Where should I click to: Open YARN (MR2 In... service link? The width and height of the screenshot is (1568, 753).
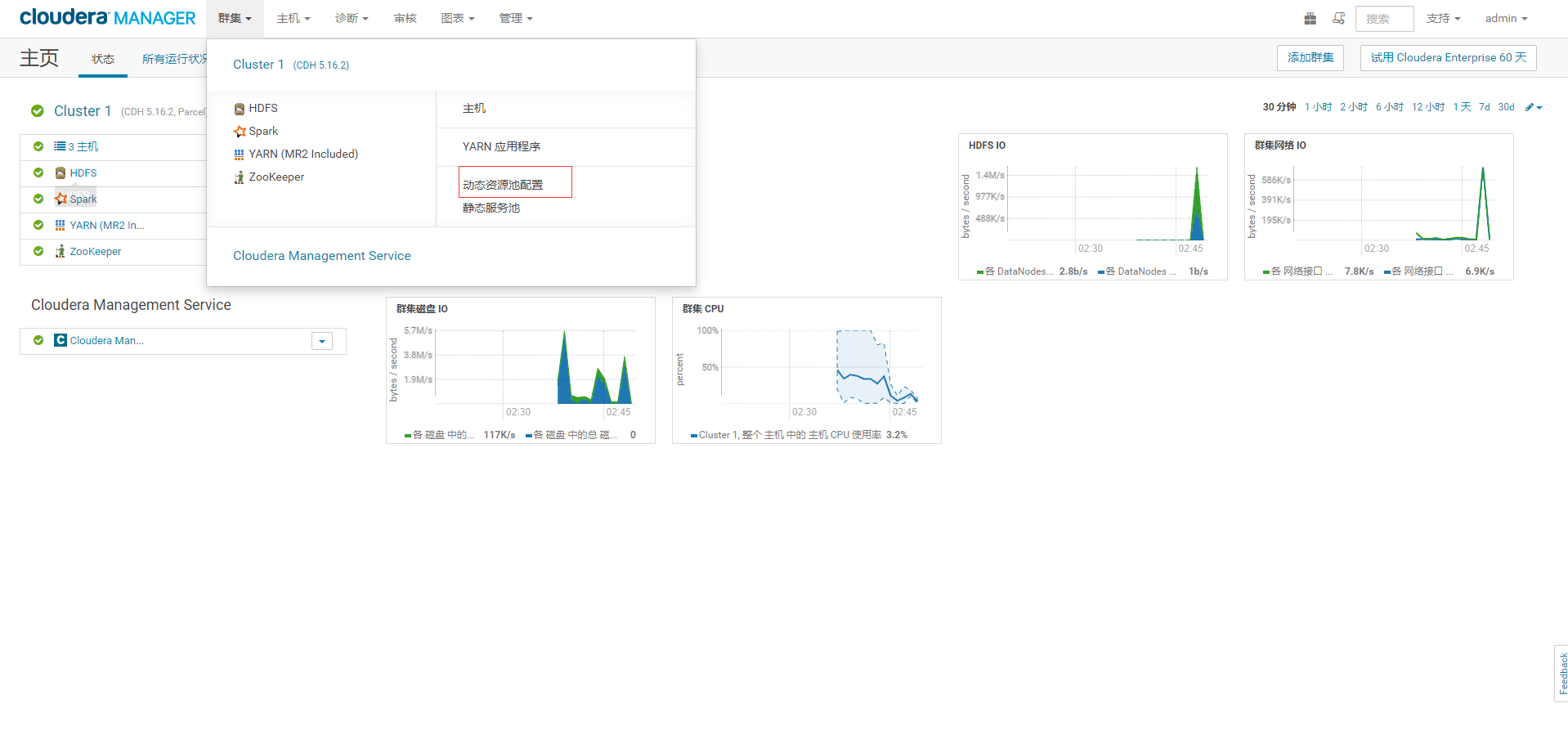107,225
